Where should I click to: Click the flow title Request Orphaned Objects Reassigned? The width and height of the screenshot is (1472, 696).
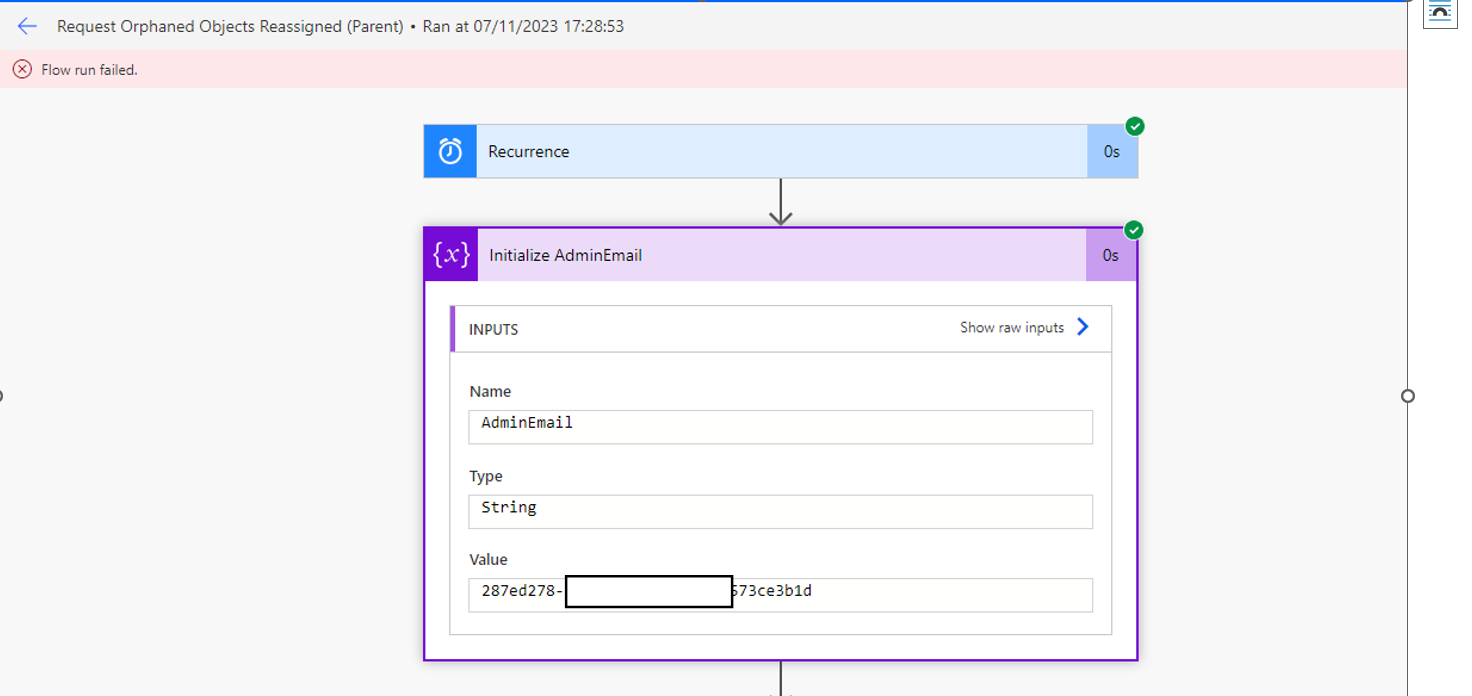[230, 27]
